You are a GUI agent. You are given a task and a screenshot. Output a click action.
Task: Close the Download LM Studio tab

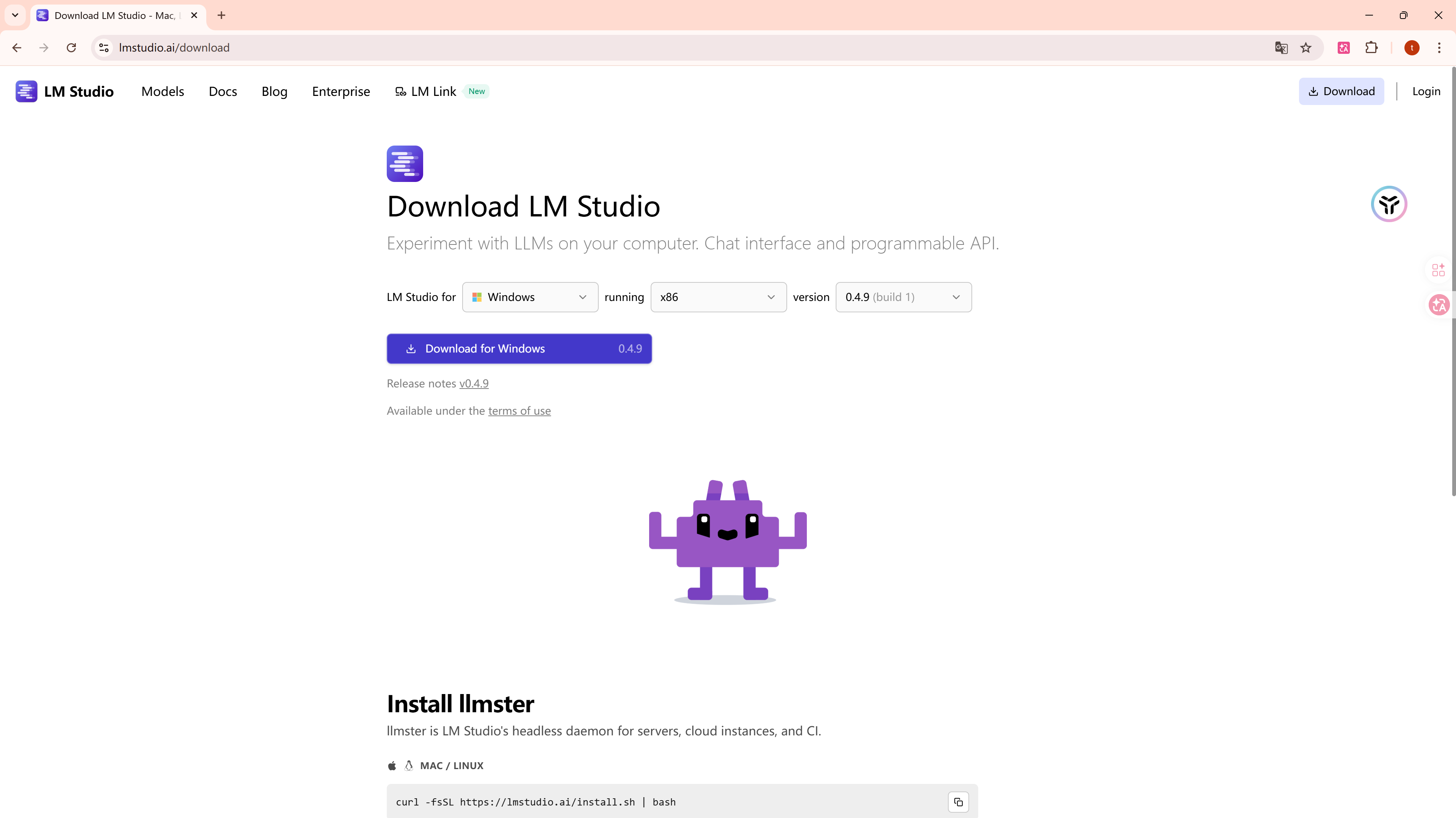(195, 15)
